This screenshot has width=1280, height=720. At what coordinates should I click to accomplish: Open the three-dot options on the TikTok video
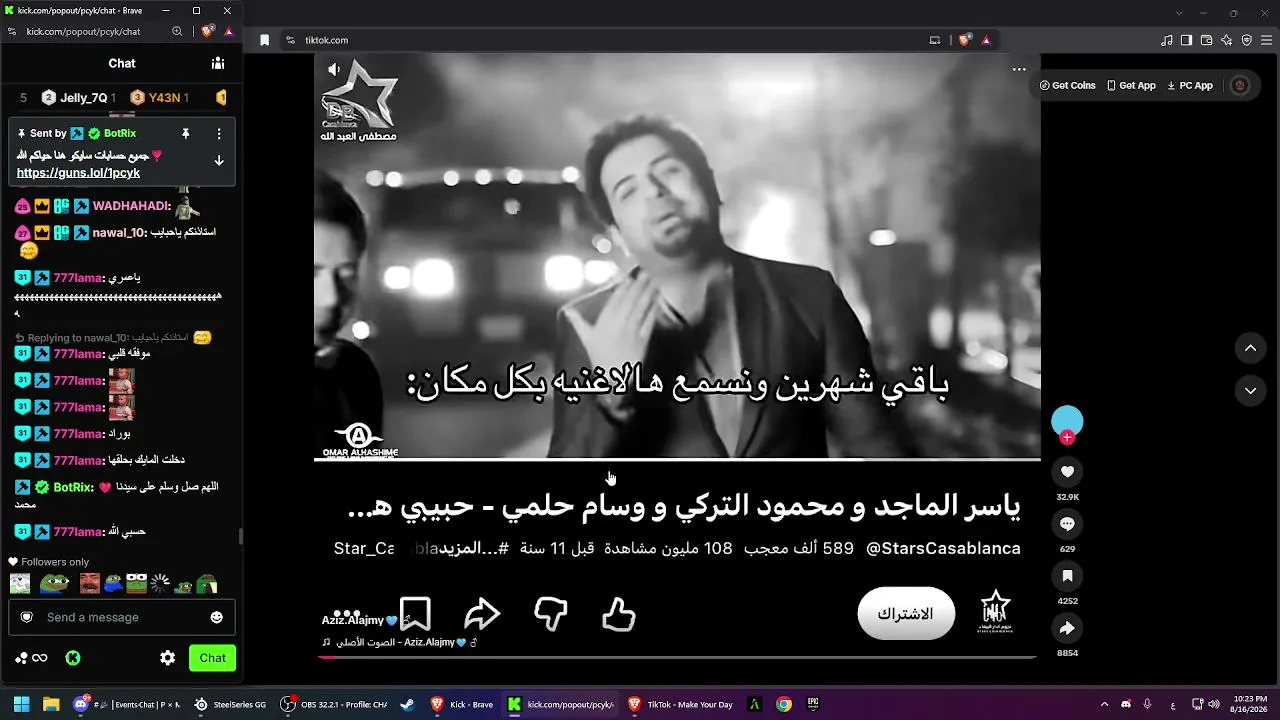pyautogui.click(x=1019, y=69)
